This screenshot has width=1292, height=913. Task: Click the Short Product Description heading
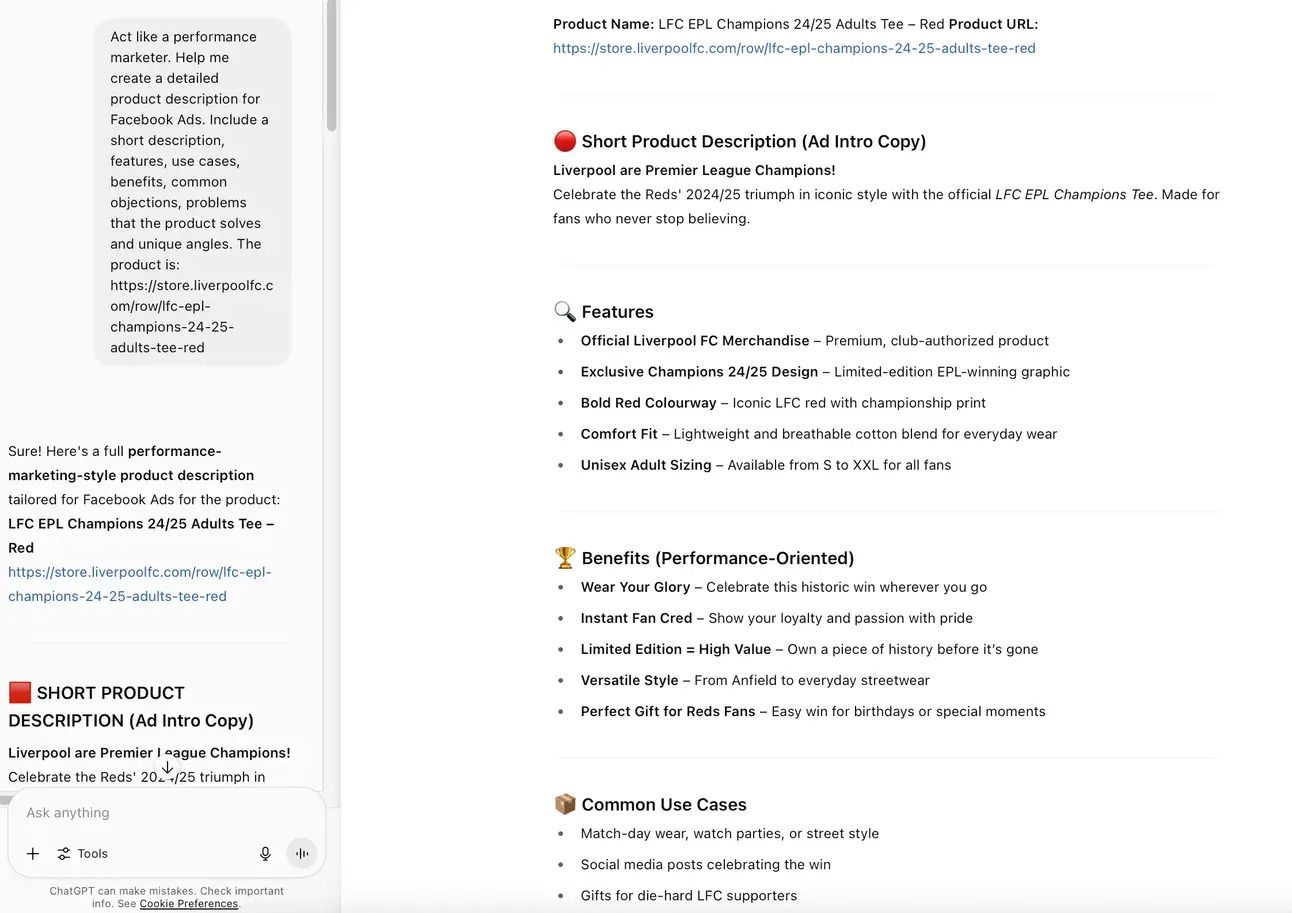pyautogui.click(x=753, y=141)
